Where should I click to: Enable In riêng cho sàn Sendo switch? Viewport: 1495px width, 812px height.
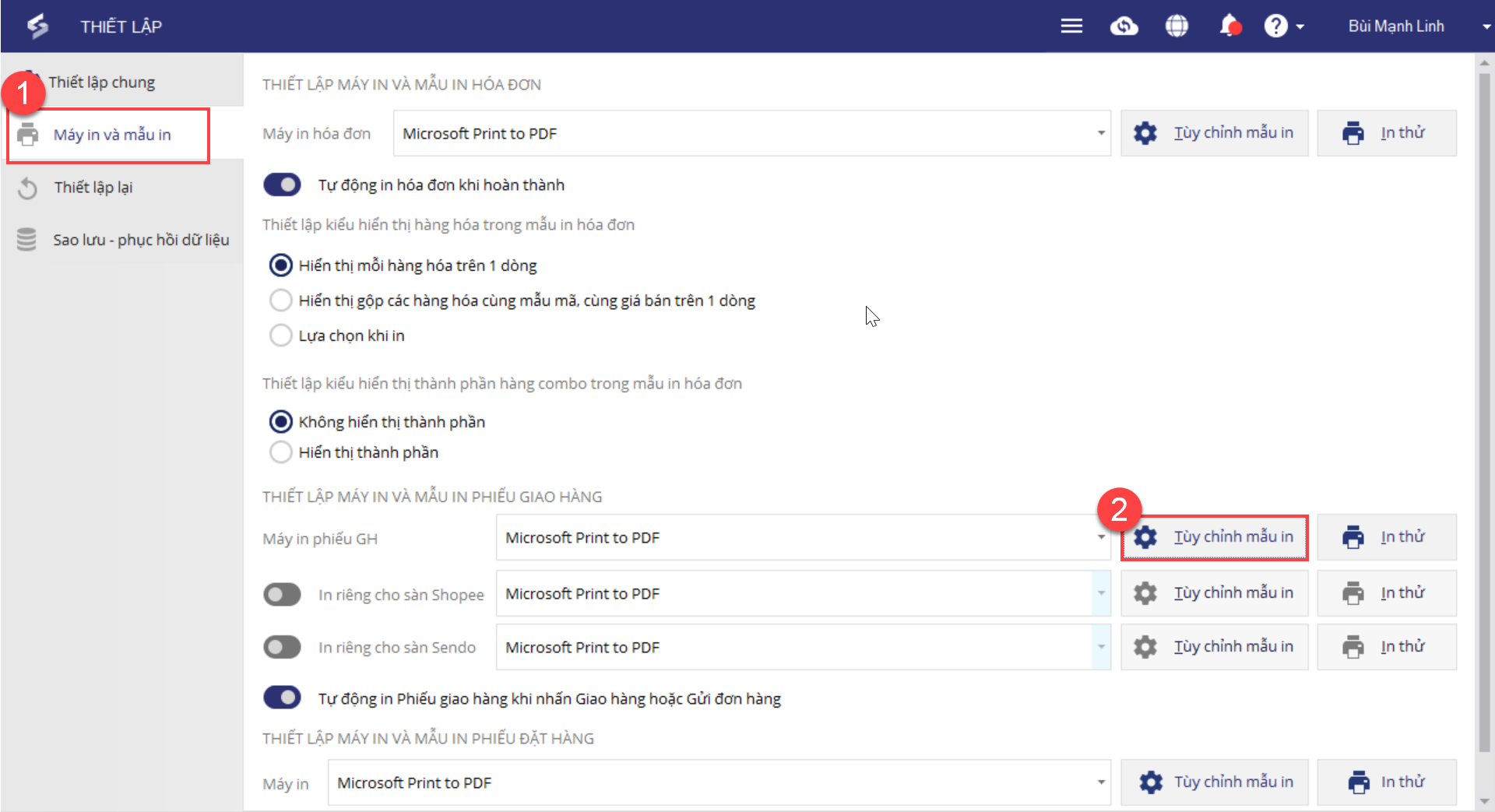[282, 647]
